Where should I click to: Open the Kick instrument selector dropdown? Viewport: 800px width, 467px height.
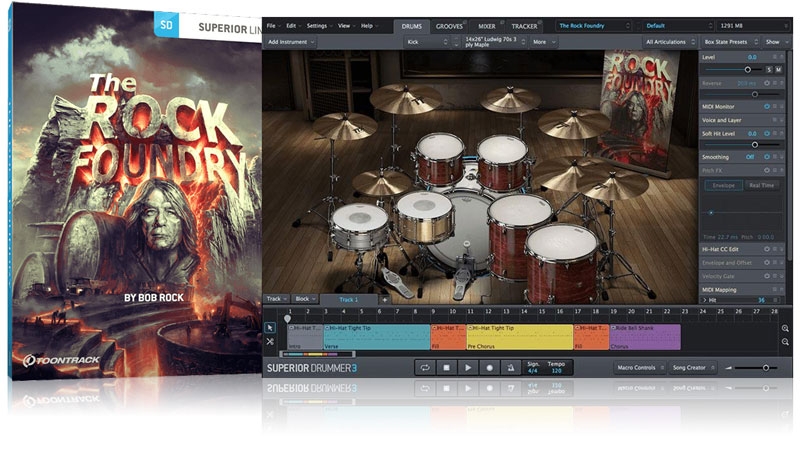(x=427, y=42)
